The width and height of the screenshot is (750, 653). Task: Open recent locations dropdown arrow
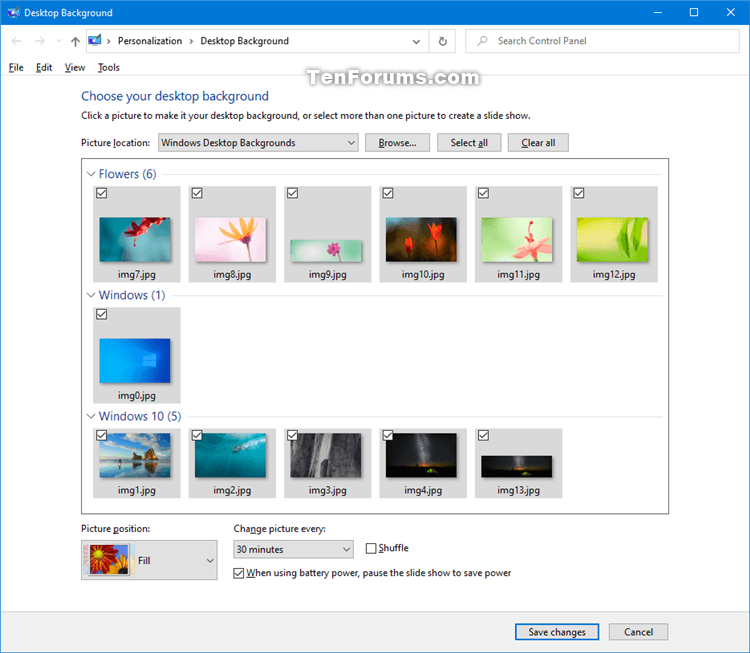pyautogui.click(x=59, y=41)
